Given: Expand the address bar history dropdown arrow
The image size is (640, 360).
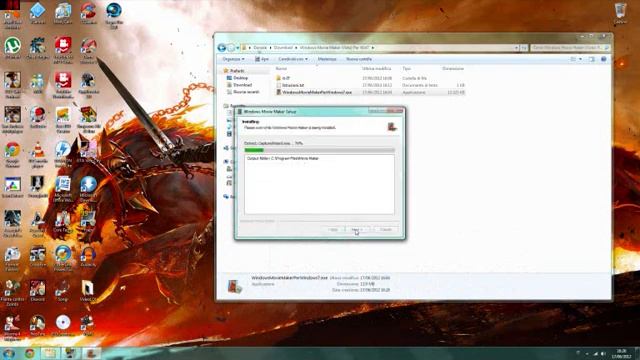Looking at the screenshot, I should 516,48.
